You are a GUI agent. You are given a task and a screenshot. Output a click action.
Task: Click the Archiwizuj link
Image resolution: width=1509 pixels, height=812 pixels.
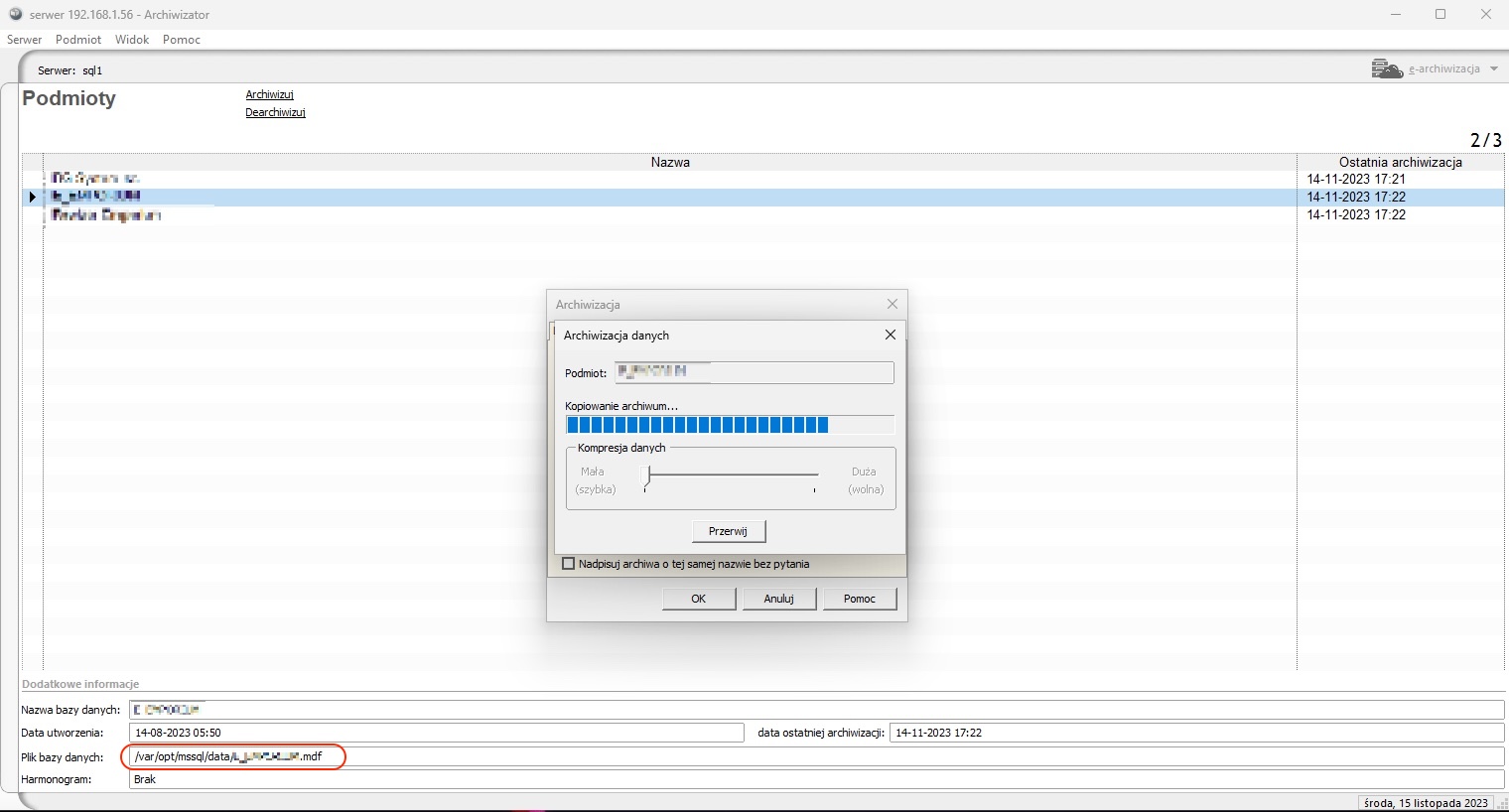pos(270,95)
